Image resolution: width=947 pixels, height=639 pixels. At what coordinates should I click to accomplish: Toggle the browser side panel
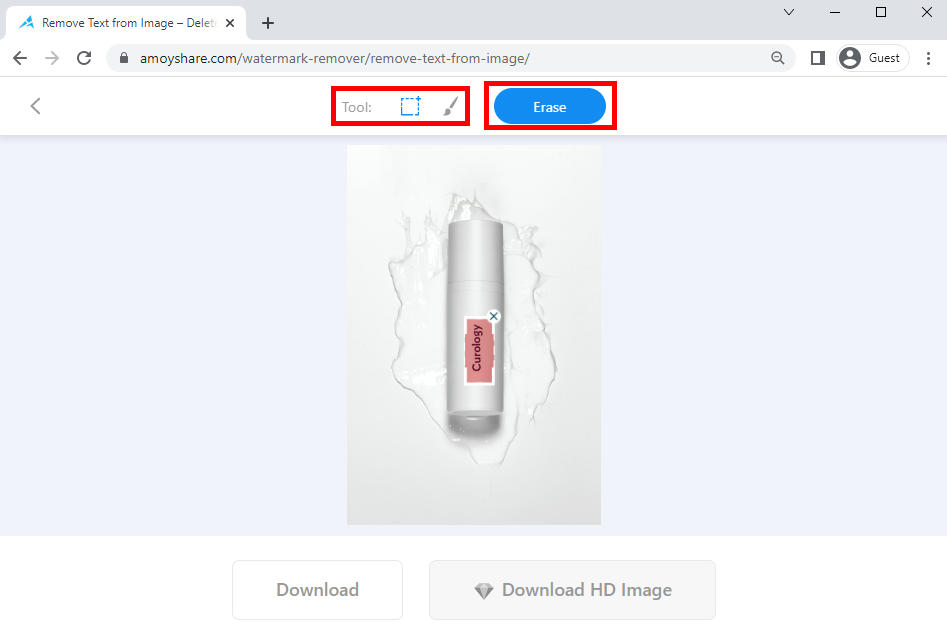(x=818, y=58)
